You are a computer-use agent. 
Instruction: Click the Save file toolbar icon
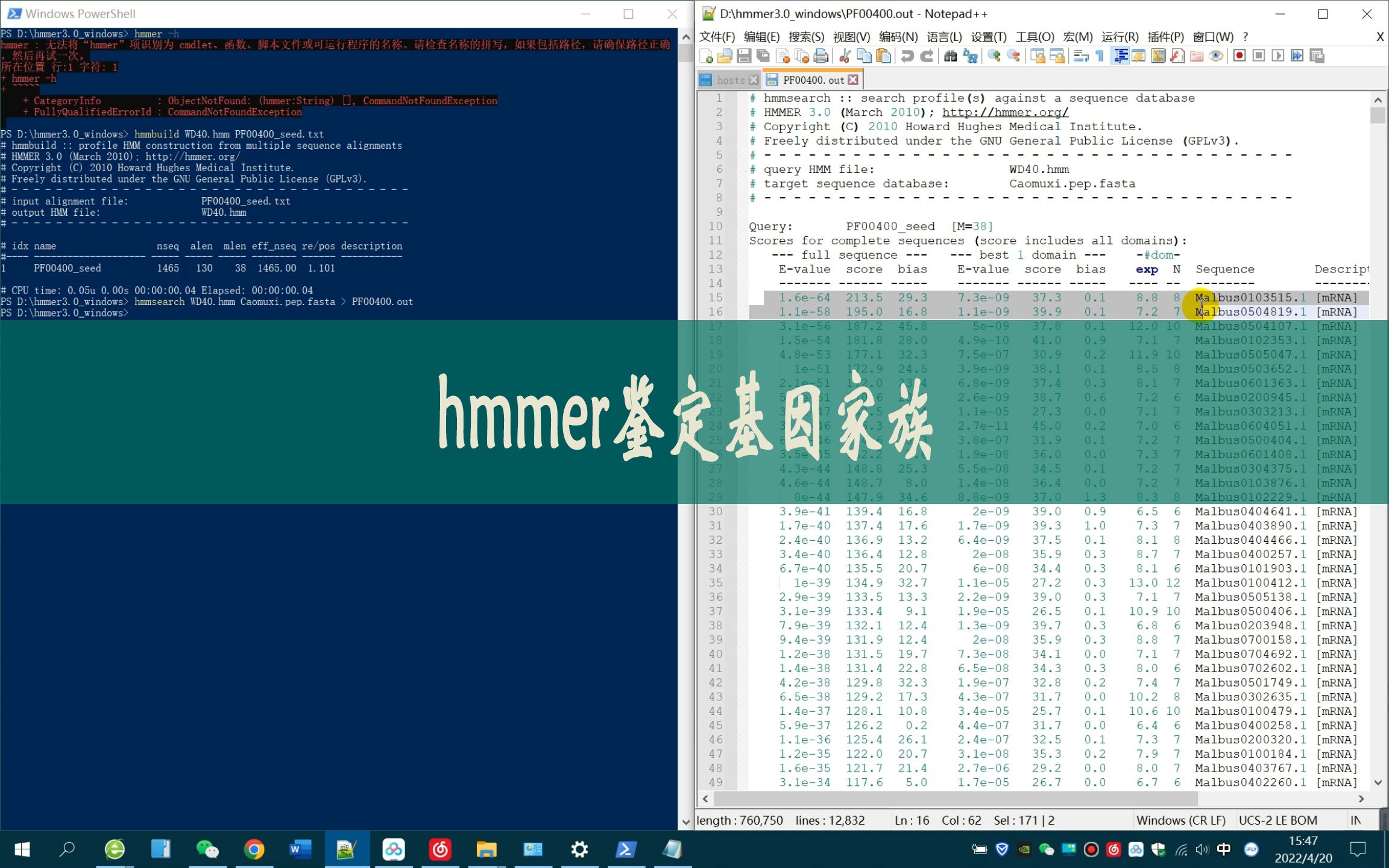[744, 56]
